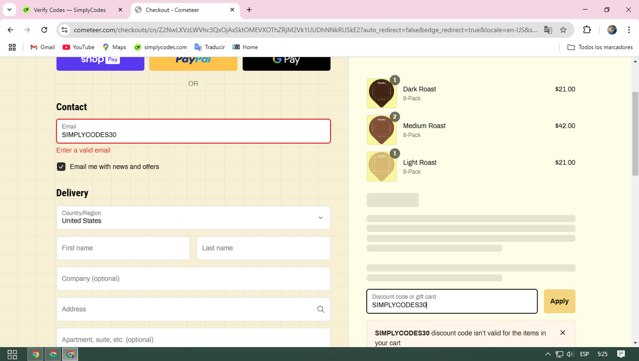
Task: Open the Chrome three-dot menu
Action: coord(629,30)
